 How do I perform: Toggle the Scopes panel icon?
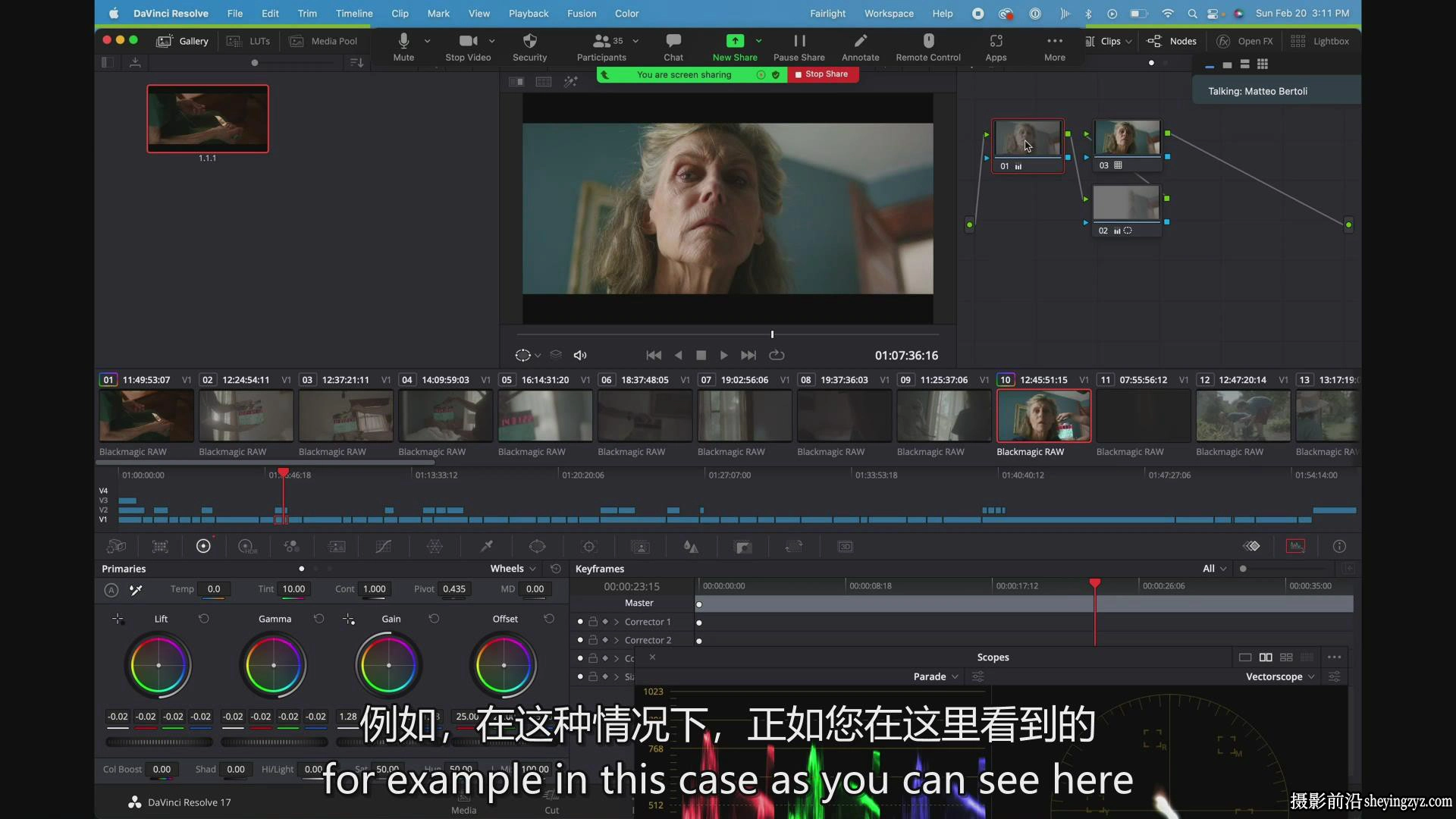1295,546
